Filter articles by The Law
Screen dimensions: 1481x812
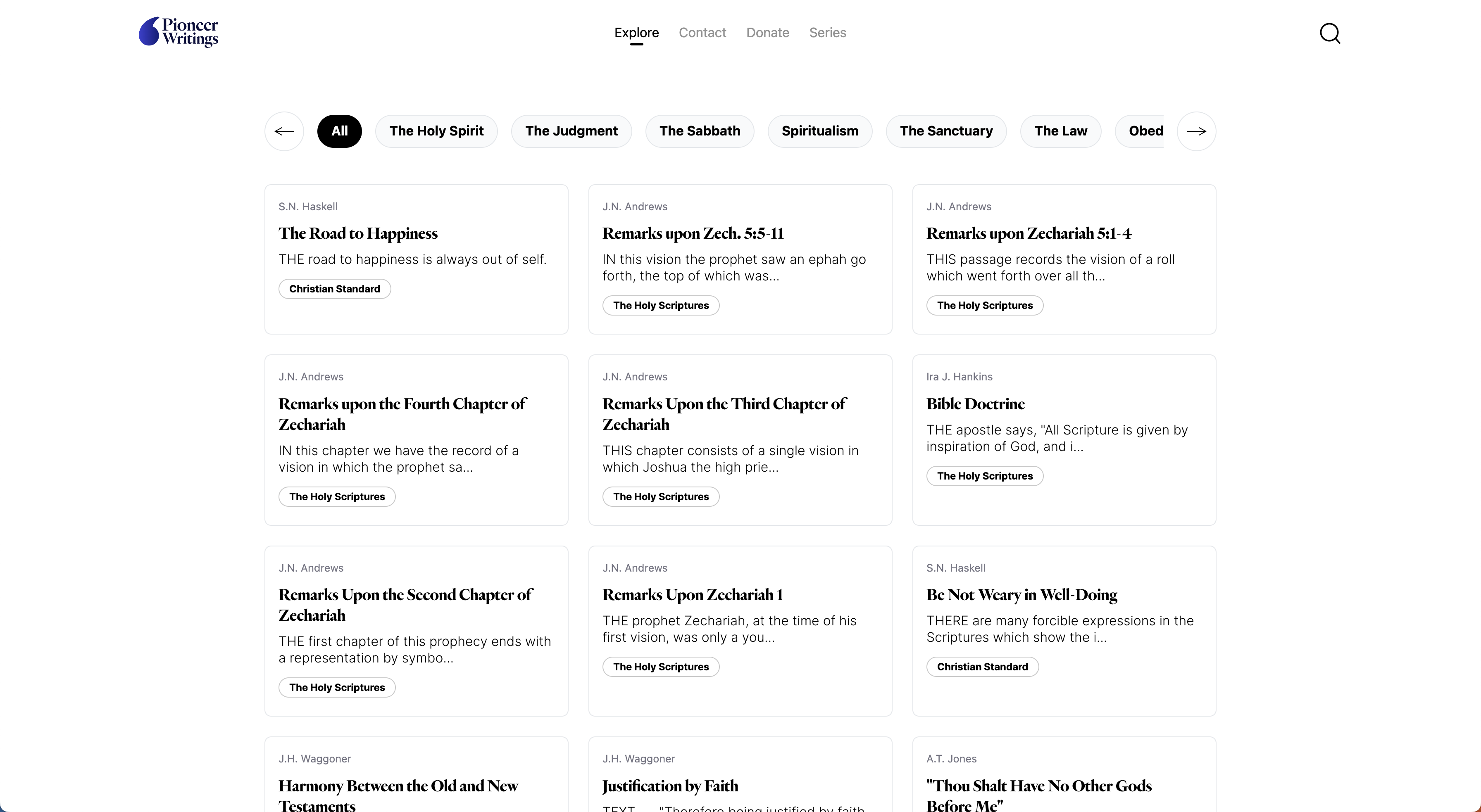click(1060, 131)
